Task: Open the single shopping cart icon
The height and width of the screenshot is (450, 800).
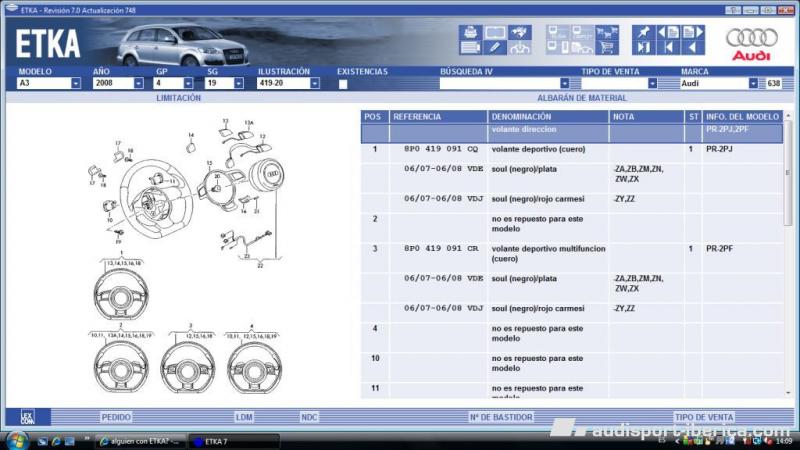Action: tap(607, 47)
